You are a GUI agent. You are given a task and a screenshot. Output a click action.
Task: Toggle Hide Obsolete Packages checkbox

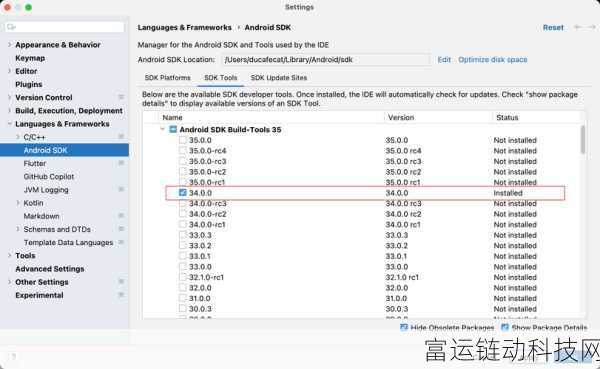[x=404, y=327]
